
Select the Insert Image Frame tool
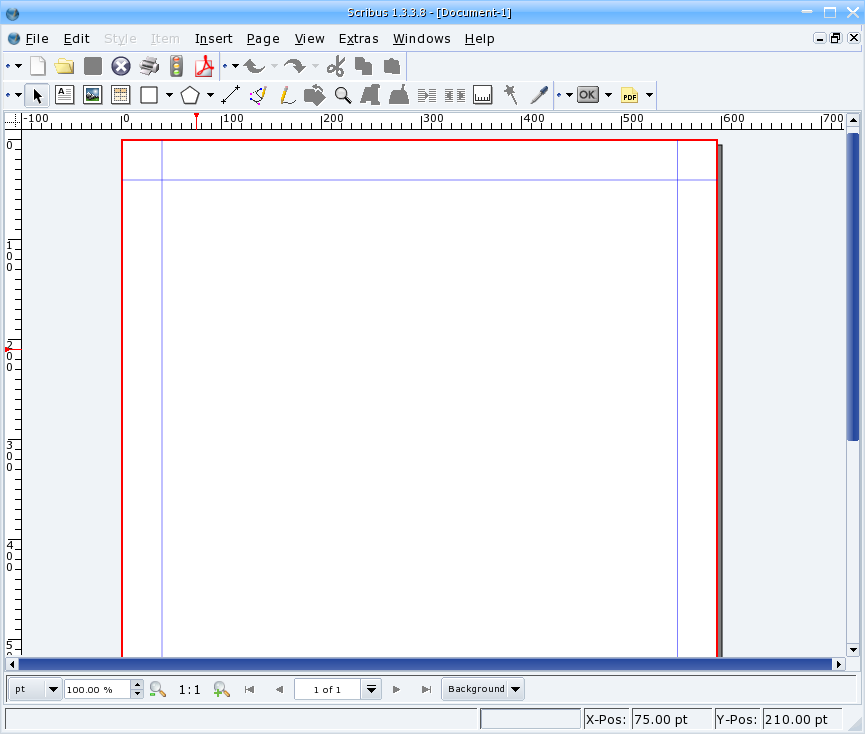pyautogui.click(x=93, y=95)
